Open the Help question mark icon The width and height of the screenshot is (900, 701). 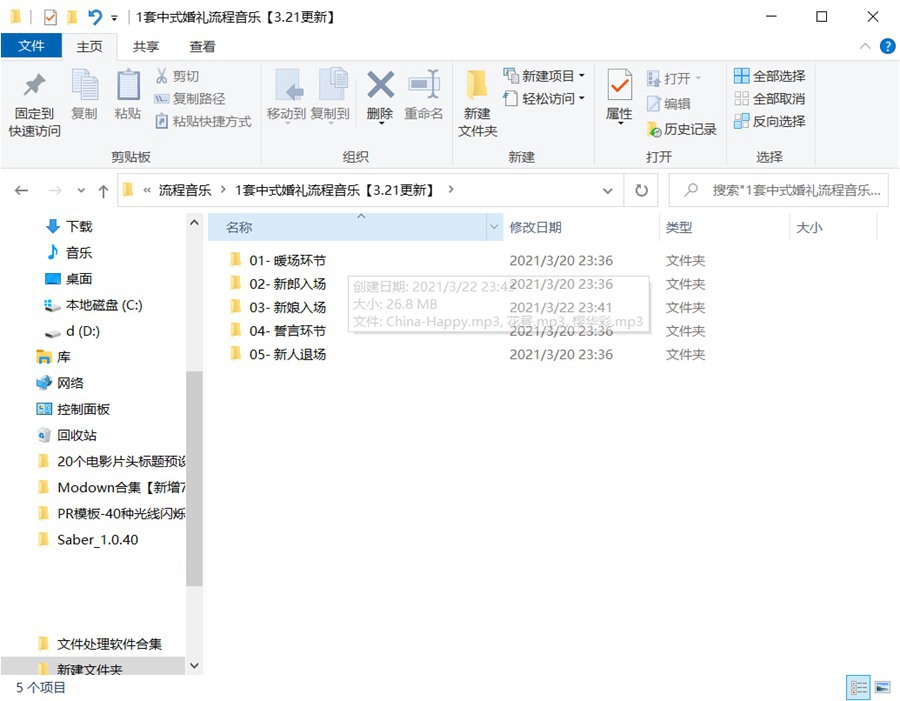(887, 46)
